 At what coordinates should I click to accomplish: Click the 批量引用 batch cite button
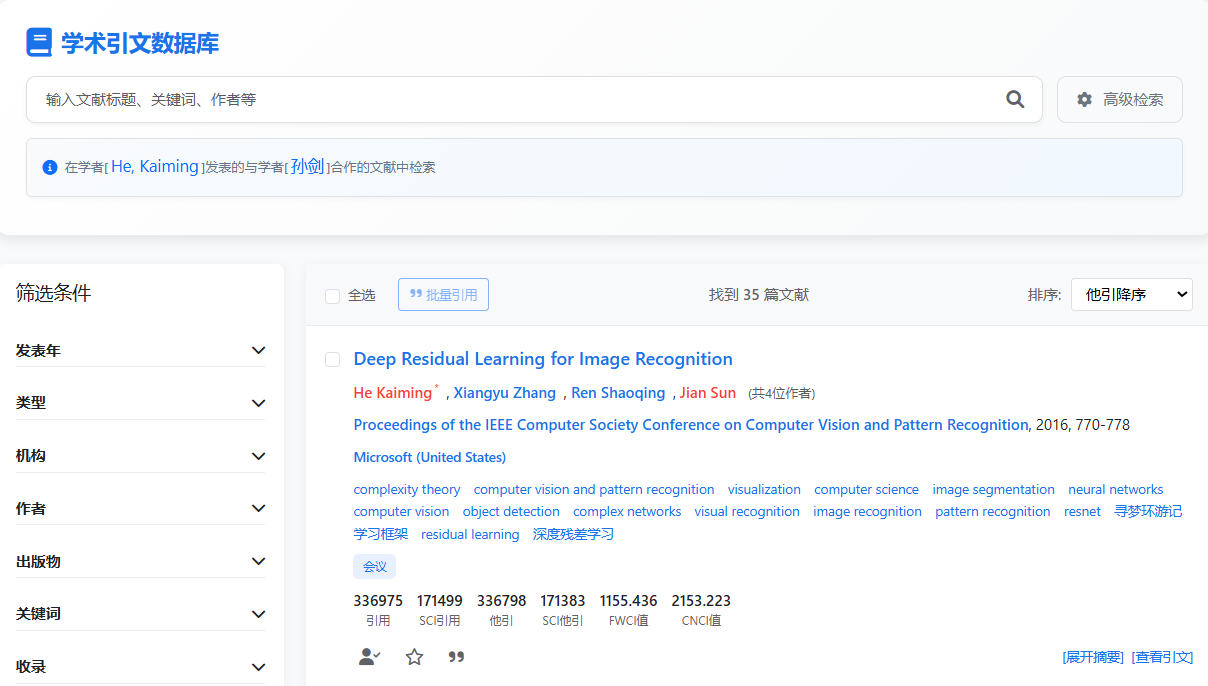(x=443, y=295)
